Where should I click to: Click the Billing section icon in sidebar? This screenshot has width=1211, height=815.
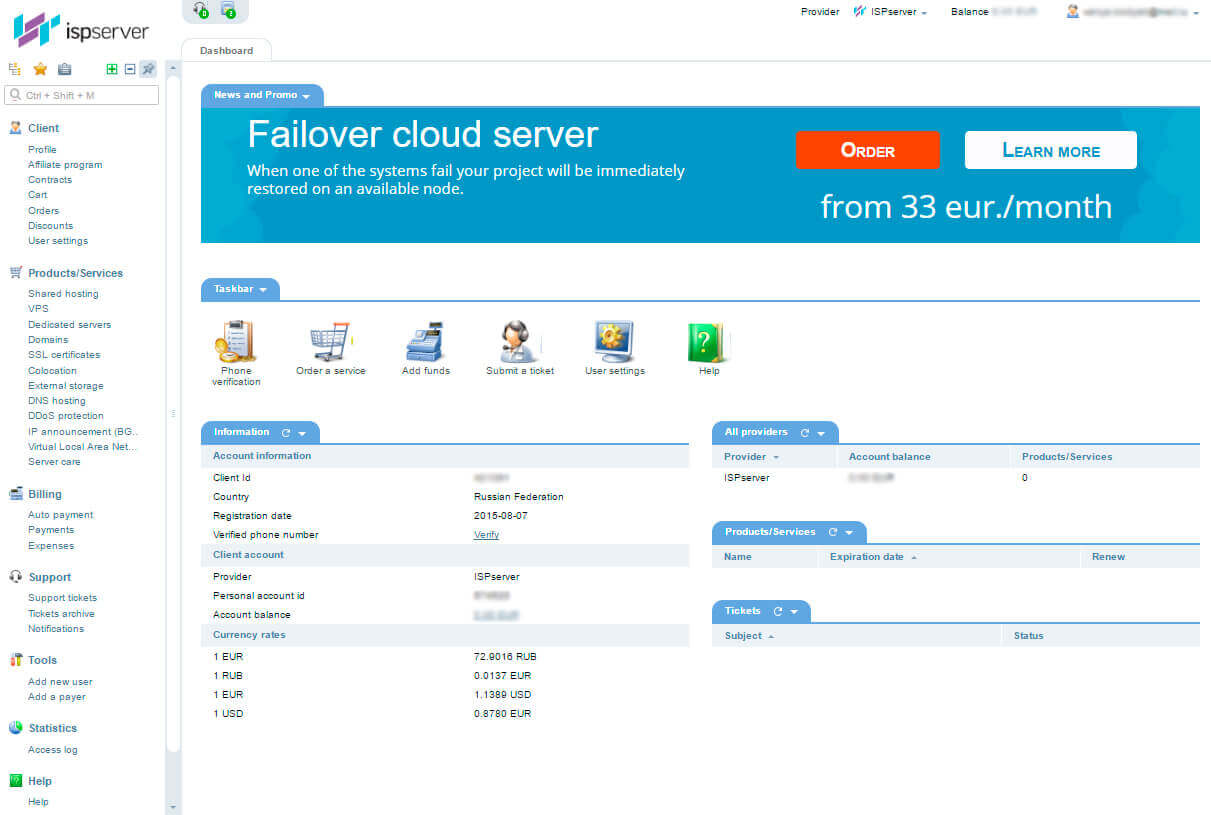16,494
